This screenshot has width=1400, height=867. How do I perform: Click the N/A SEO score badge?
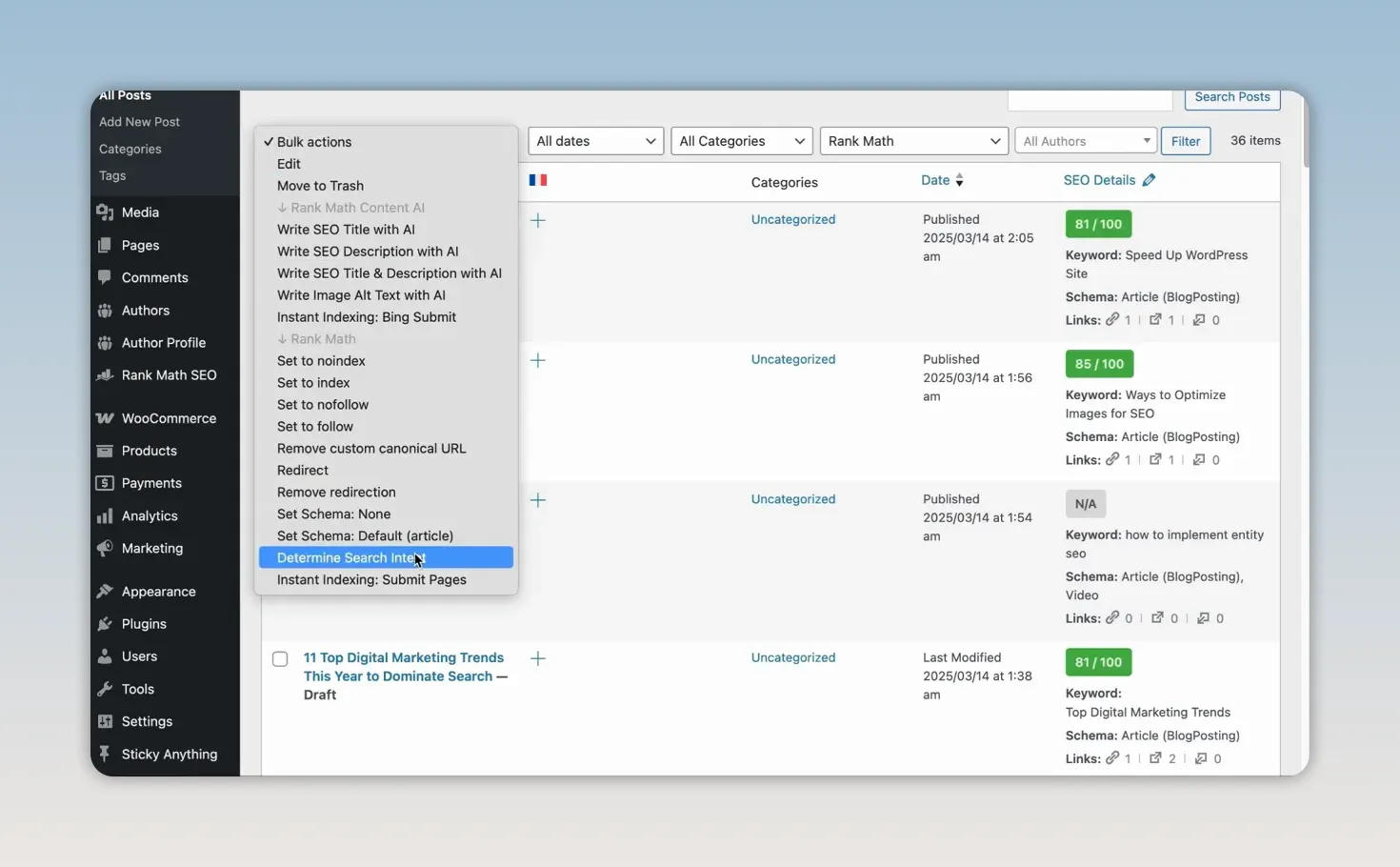click(1086, 504)
